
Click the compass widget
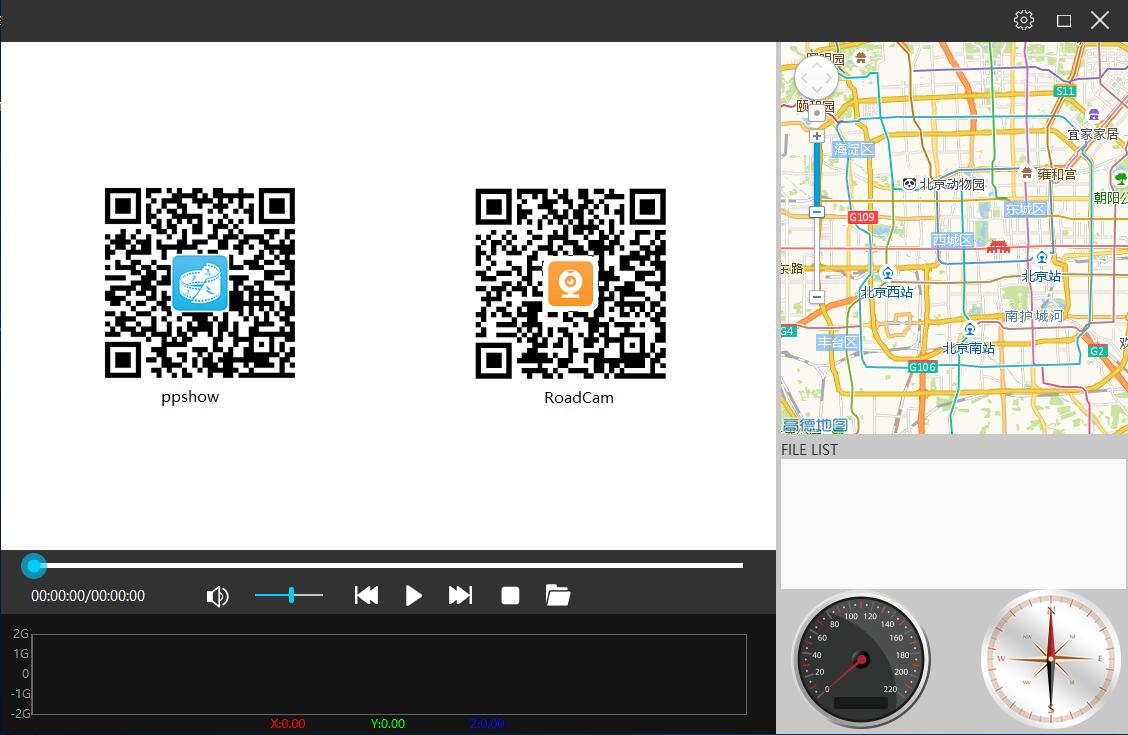point(1050,658)
